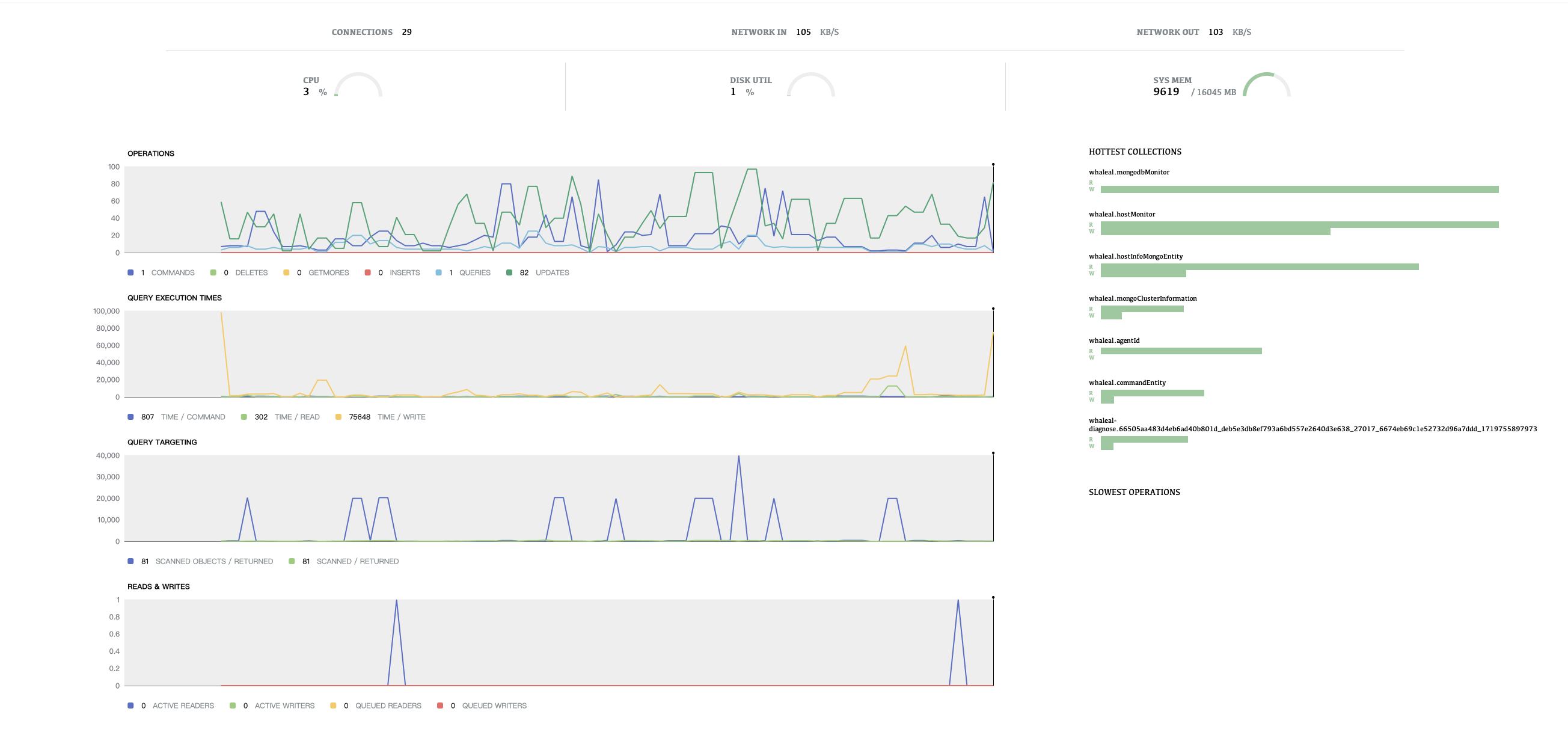Viewport: 1568px width, 747px height.
Task: Select whaleal.commandEntity collection name
Action: click(x=1127, y=383)
